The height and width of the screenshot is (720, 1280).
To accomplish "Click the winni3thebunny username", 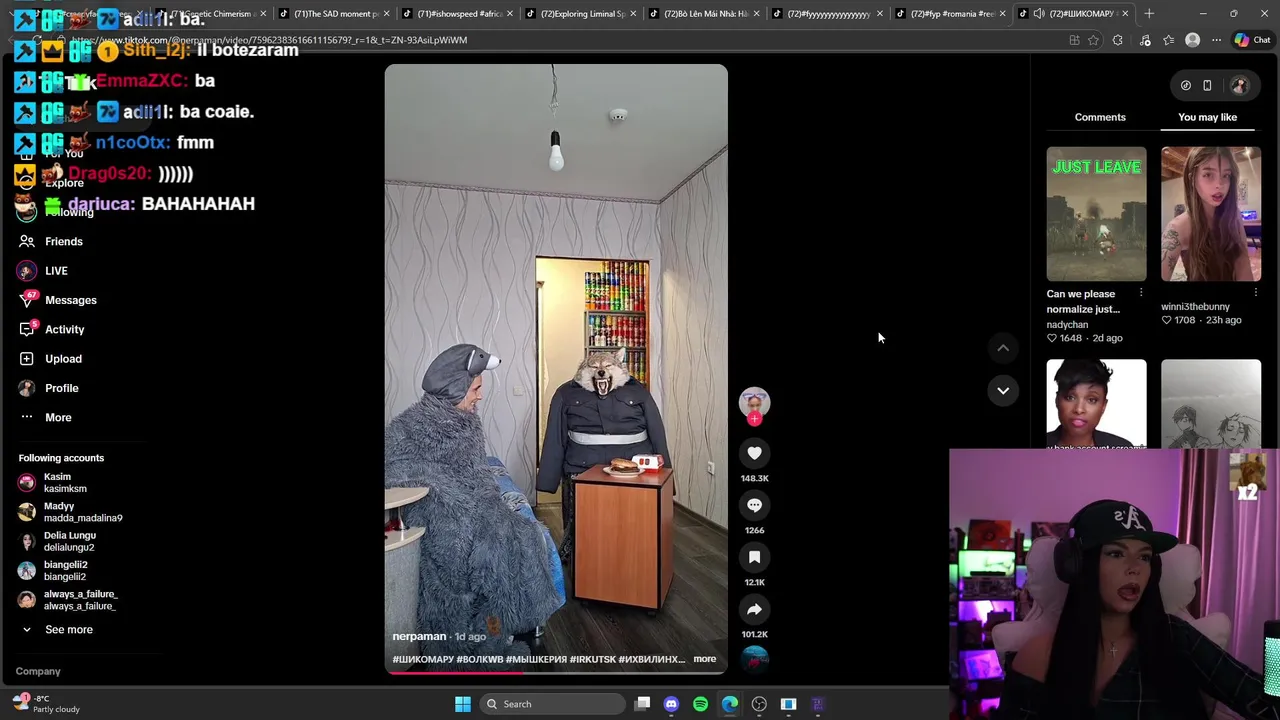I will (x=1195, y=307).
